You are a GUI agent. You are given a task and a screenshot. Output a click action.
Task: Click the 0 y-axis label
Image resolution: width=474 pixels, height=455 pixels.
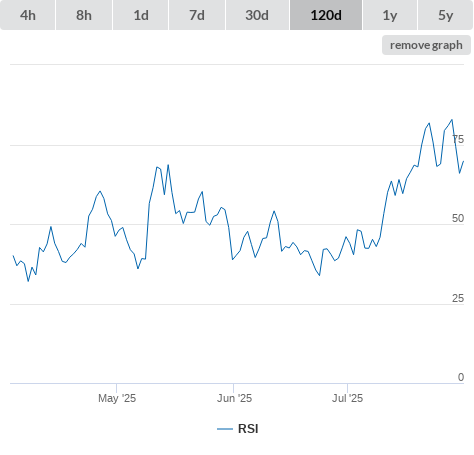461,377
